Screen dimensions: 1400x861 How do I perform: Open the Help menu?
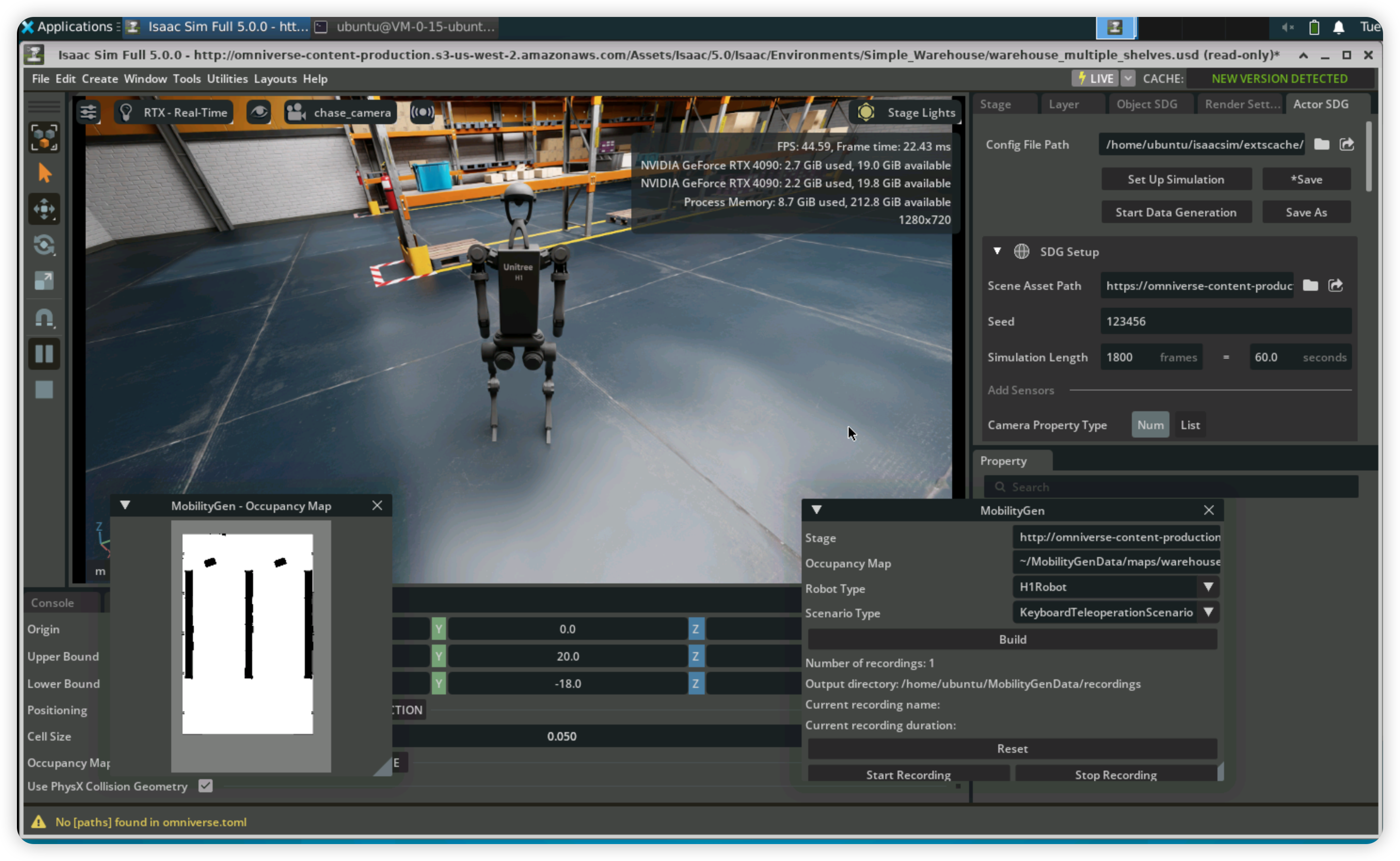pos(315,79)
